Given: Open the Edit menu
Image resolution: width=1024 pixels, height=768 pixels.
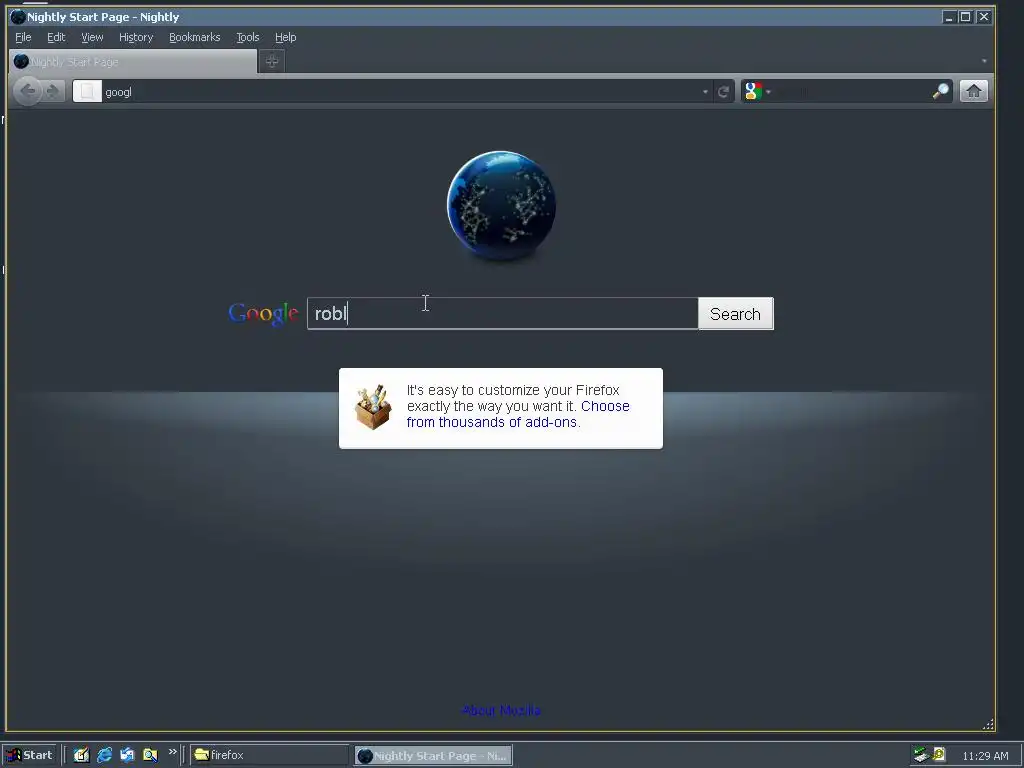Looking at the screenshot, I should [x=56, y=37].
